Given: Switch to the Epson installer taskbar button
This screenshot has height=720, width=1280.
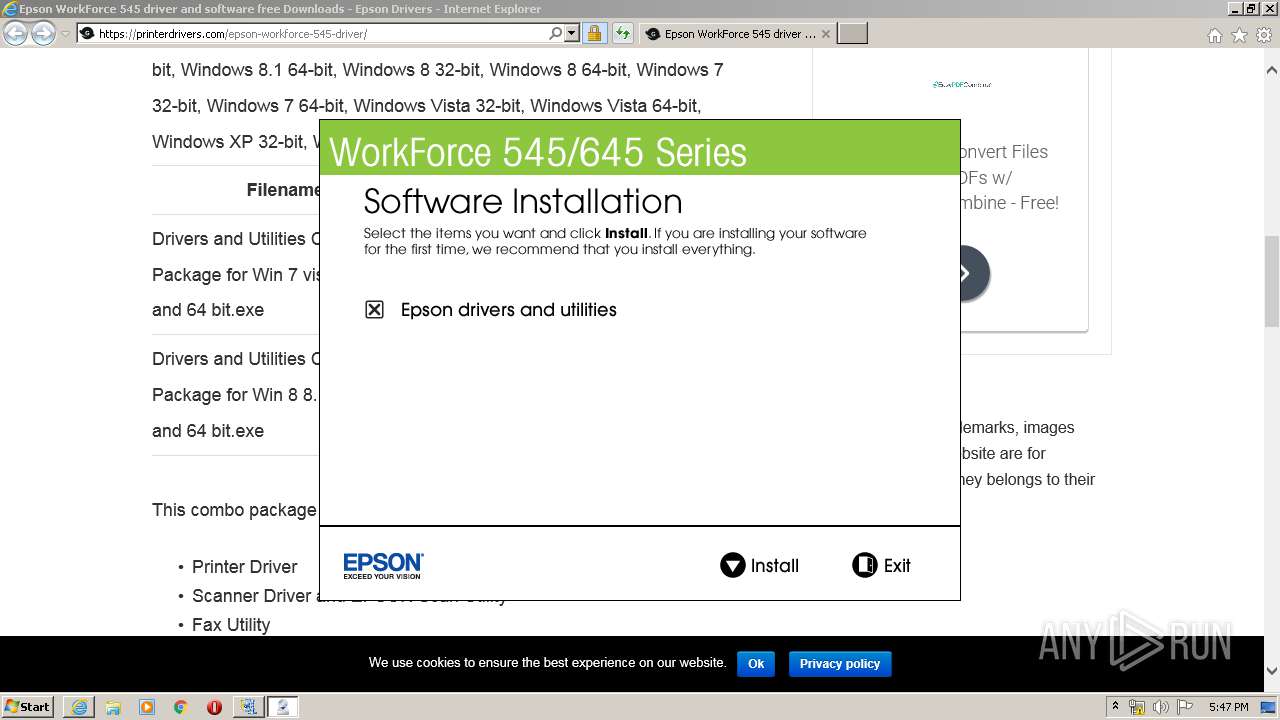Looking at the screenshot, I should [x=283, y=706].
